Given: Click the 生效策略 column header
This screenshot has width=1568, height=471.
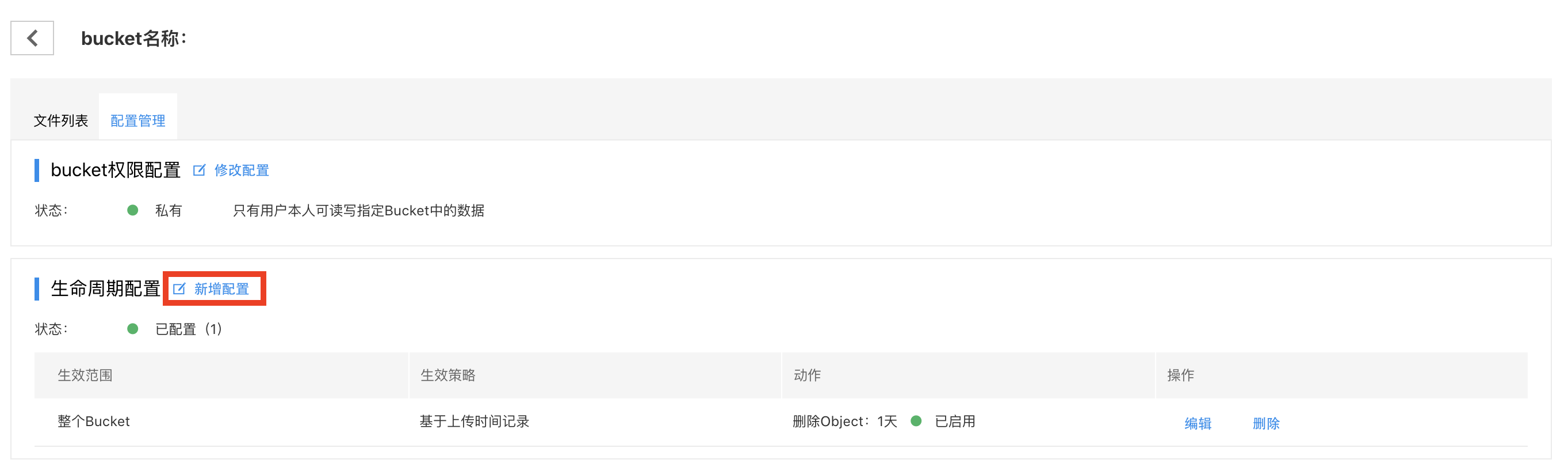Looking at the screenshot, I should 448,375.
